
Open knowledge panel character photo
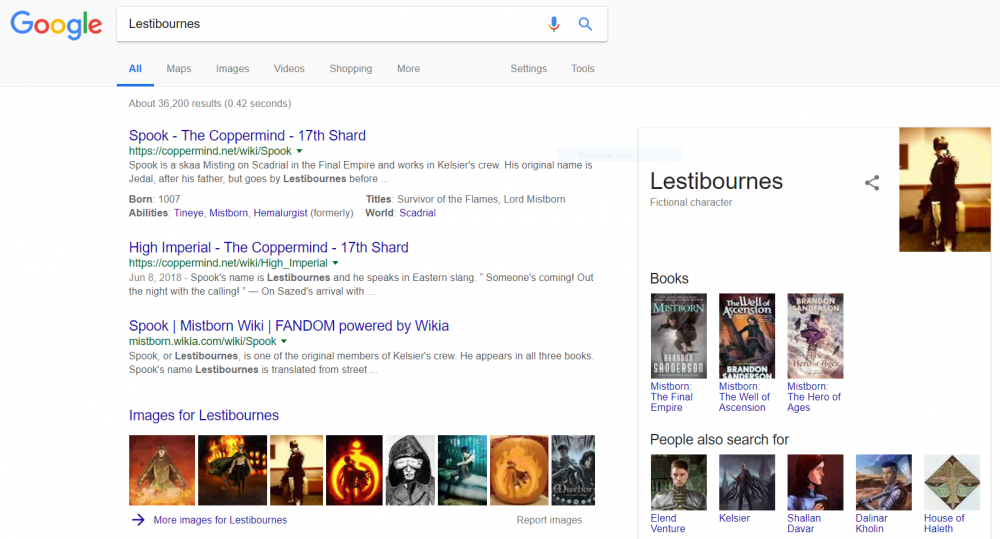coord(945,189)
